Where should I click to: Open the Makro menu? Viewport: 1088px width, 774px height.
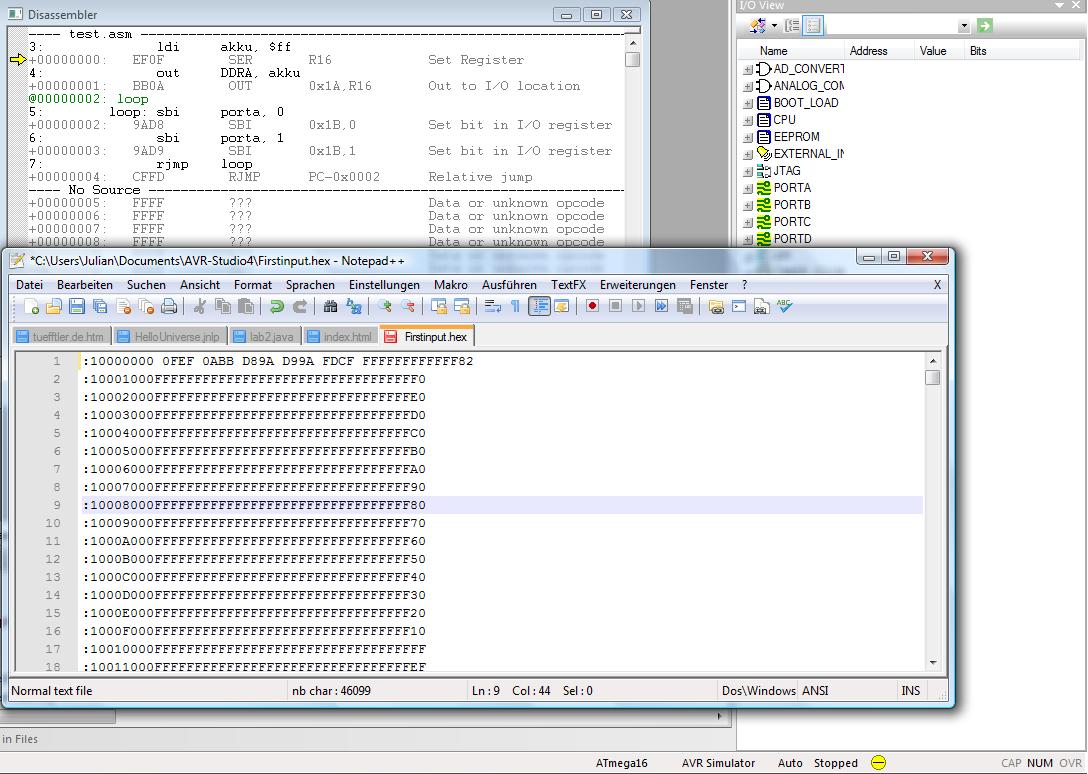pos(451,285)
